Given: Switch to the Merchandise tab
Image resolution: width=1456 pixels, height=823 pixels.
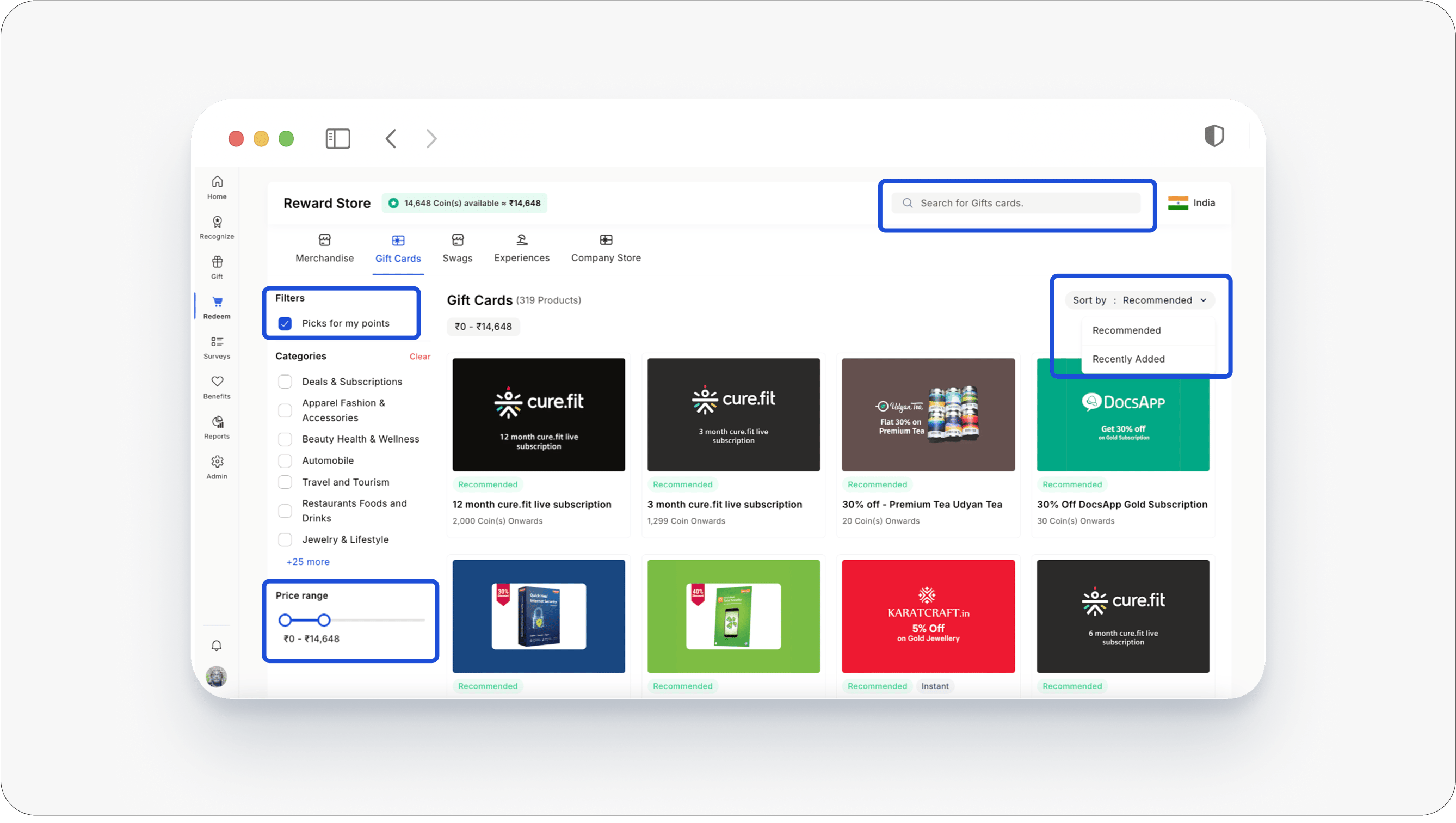Looking at the screenshot, I should 324,249.
